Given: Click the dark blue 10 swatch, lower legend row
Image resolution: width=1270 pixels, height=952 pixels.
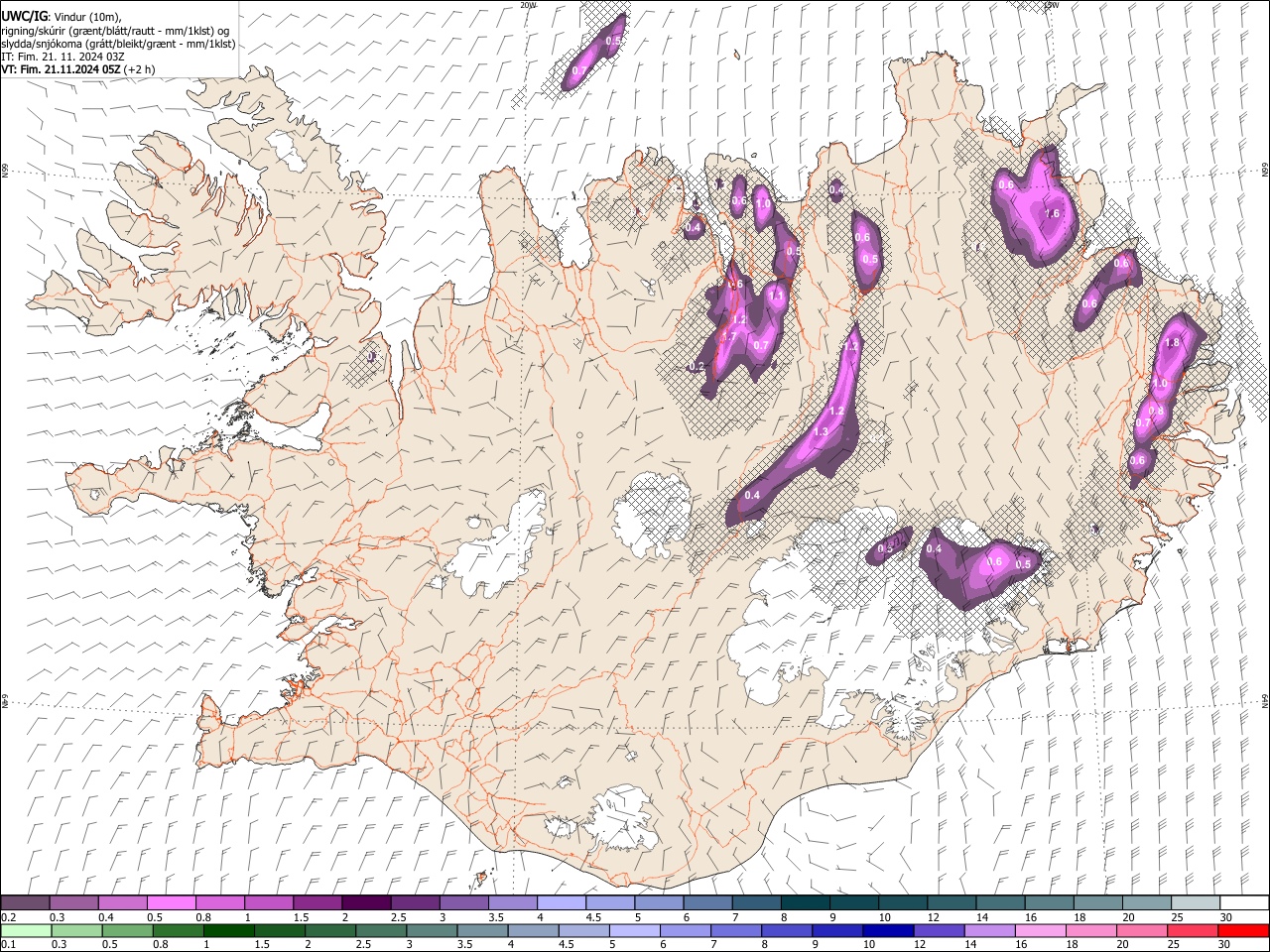Looking at the screenshot, I should pyautogui.click(x=886, y=930).
